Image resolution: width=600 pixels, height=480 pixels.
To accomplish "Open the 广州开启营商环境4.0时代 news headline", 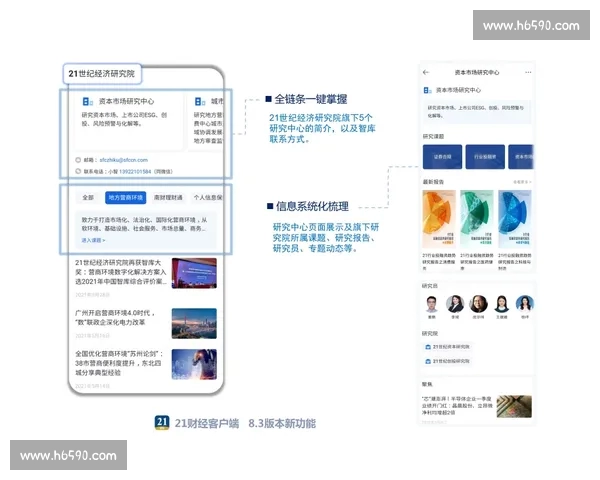I will coord(115,318).
